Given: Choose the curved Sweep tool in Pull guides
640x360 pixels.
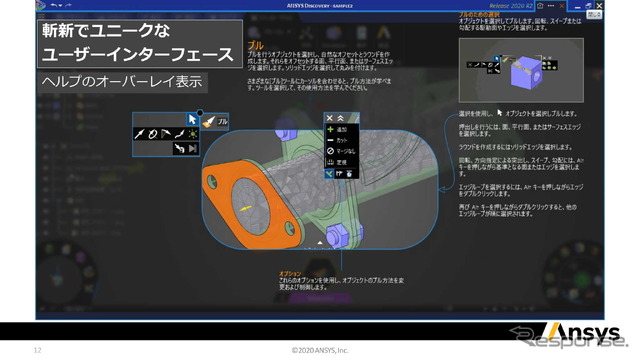Looking at the screenshot, I should pos(179,134).
